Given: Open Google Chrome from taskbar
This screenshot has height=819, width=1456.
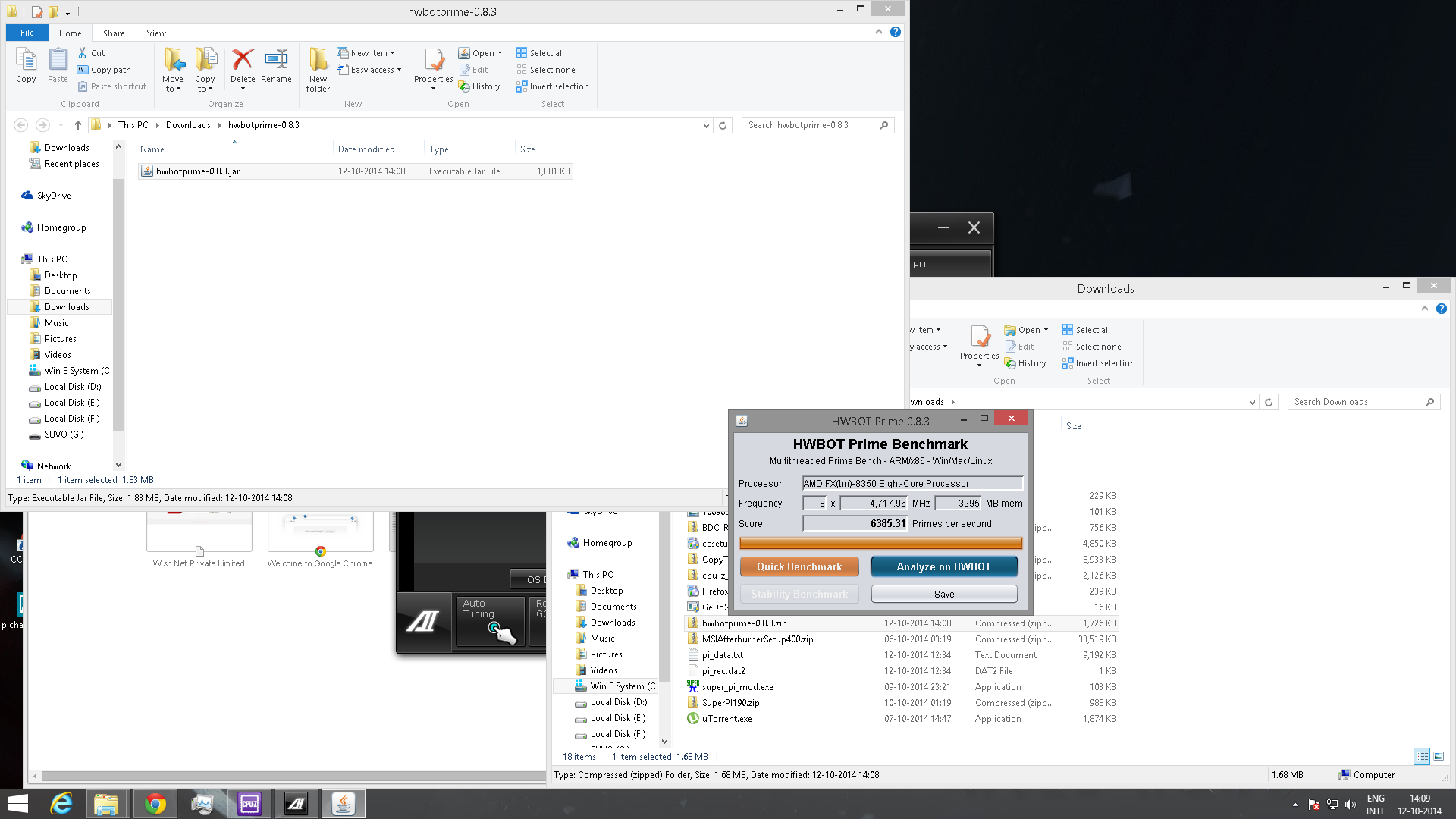Looking at the screenshot, I should [x=155, y=804].
